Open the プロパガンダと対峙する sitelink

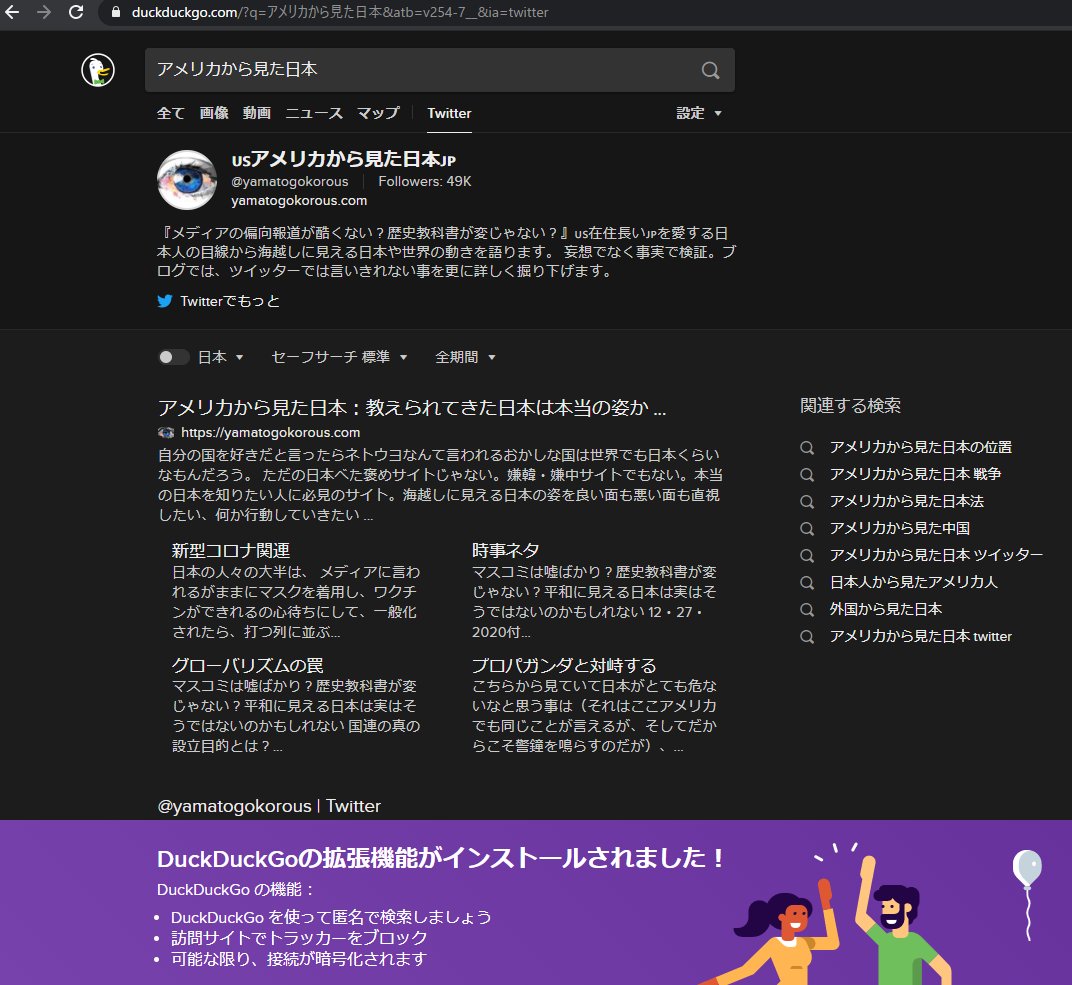[564, 665]
